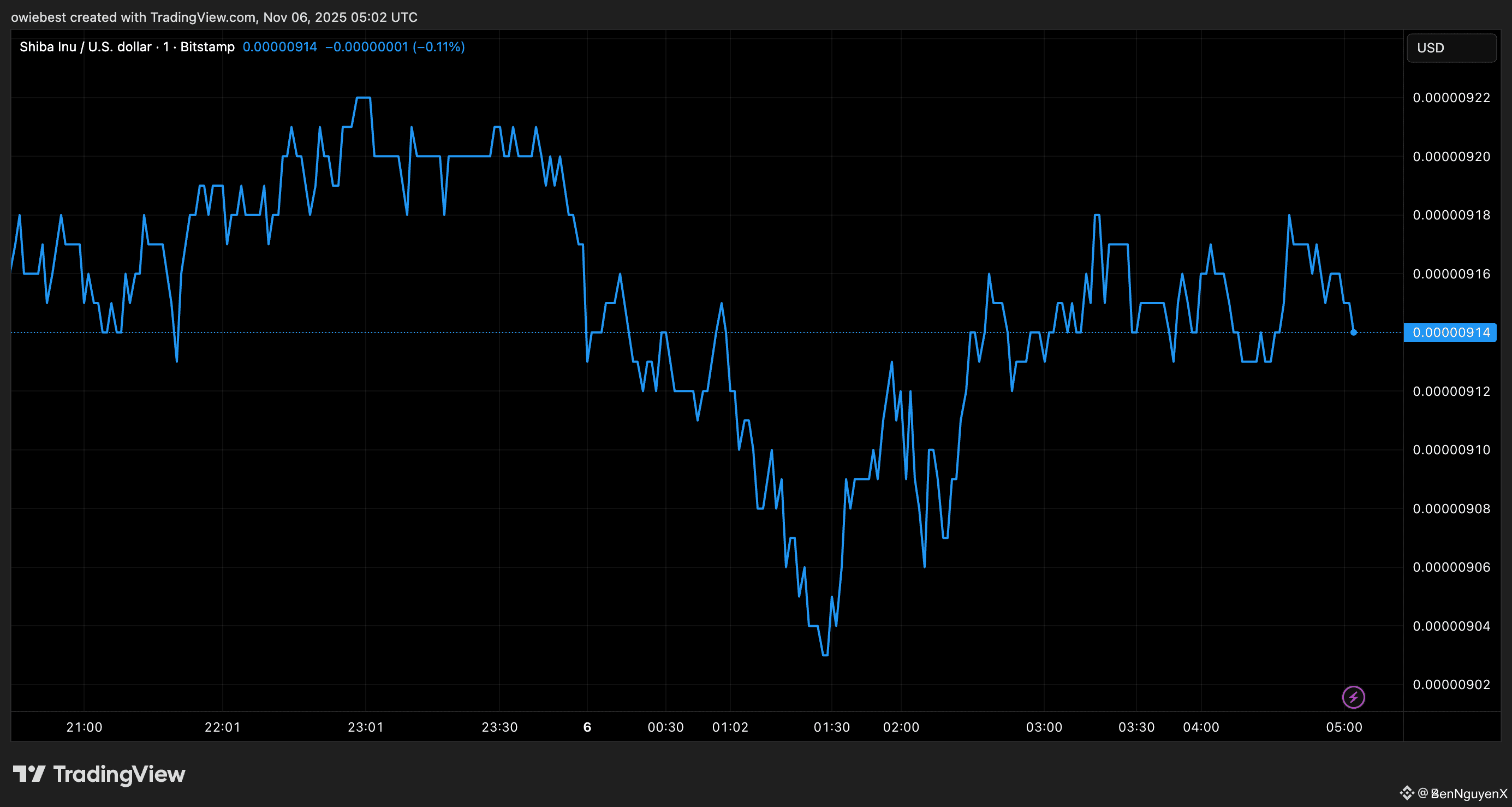Click the 05:00 time axis label
This screenshot has height=807, width=1512.
[x=1344, y=727]
